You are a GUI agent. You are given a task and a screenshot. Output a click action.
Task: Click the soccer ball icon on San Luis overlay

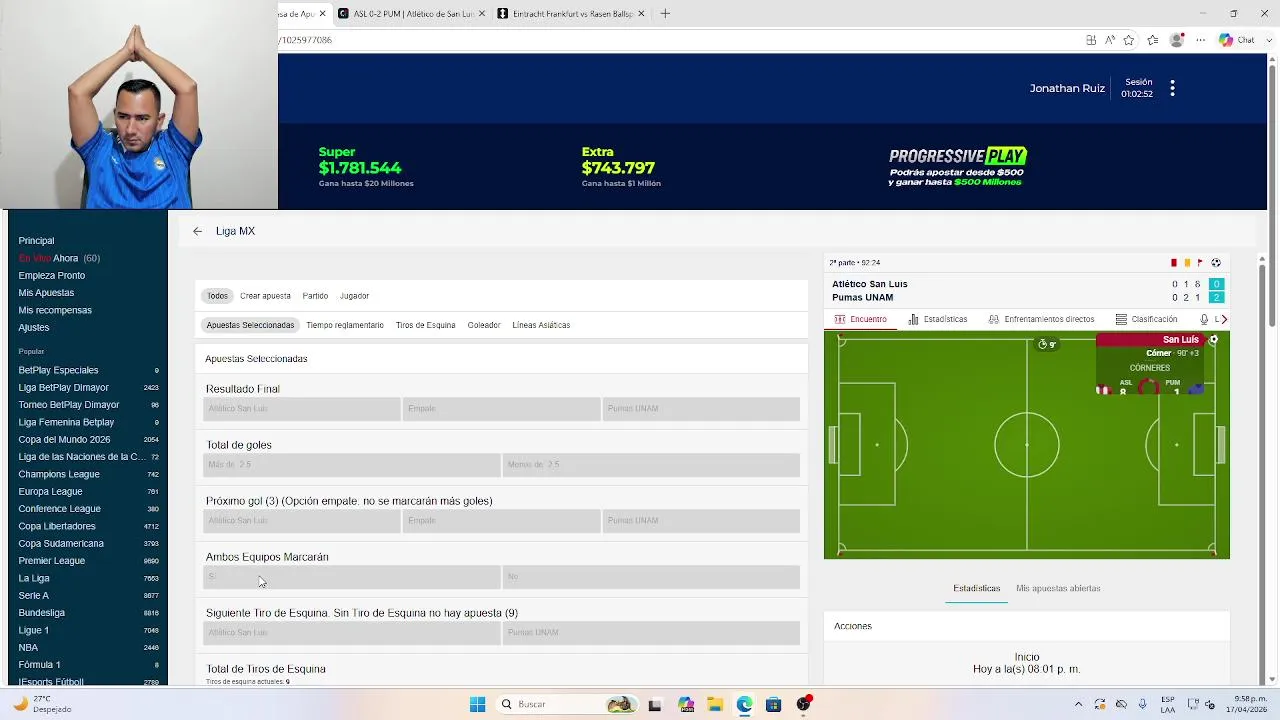pos(1214,340)
